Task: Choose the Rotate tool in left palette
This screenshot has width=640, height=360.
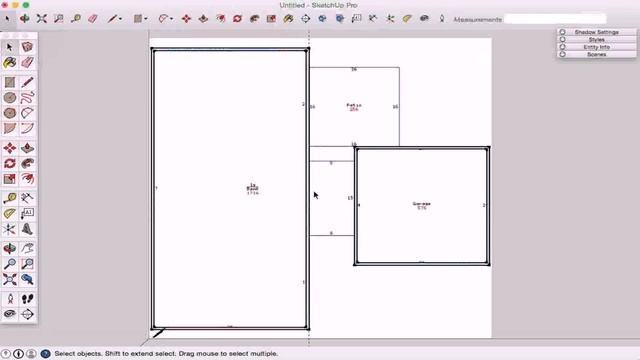Action: (x=9, y=163)
